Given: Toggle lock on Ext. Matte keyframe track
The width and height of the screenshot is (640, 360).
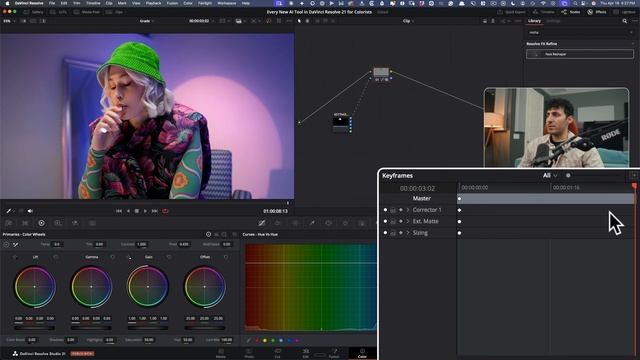Looking at the screenshot, I should click(x=393, y=221).
